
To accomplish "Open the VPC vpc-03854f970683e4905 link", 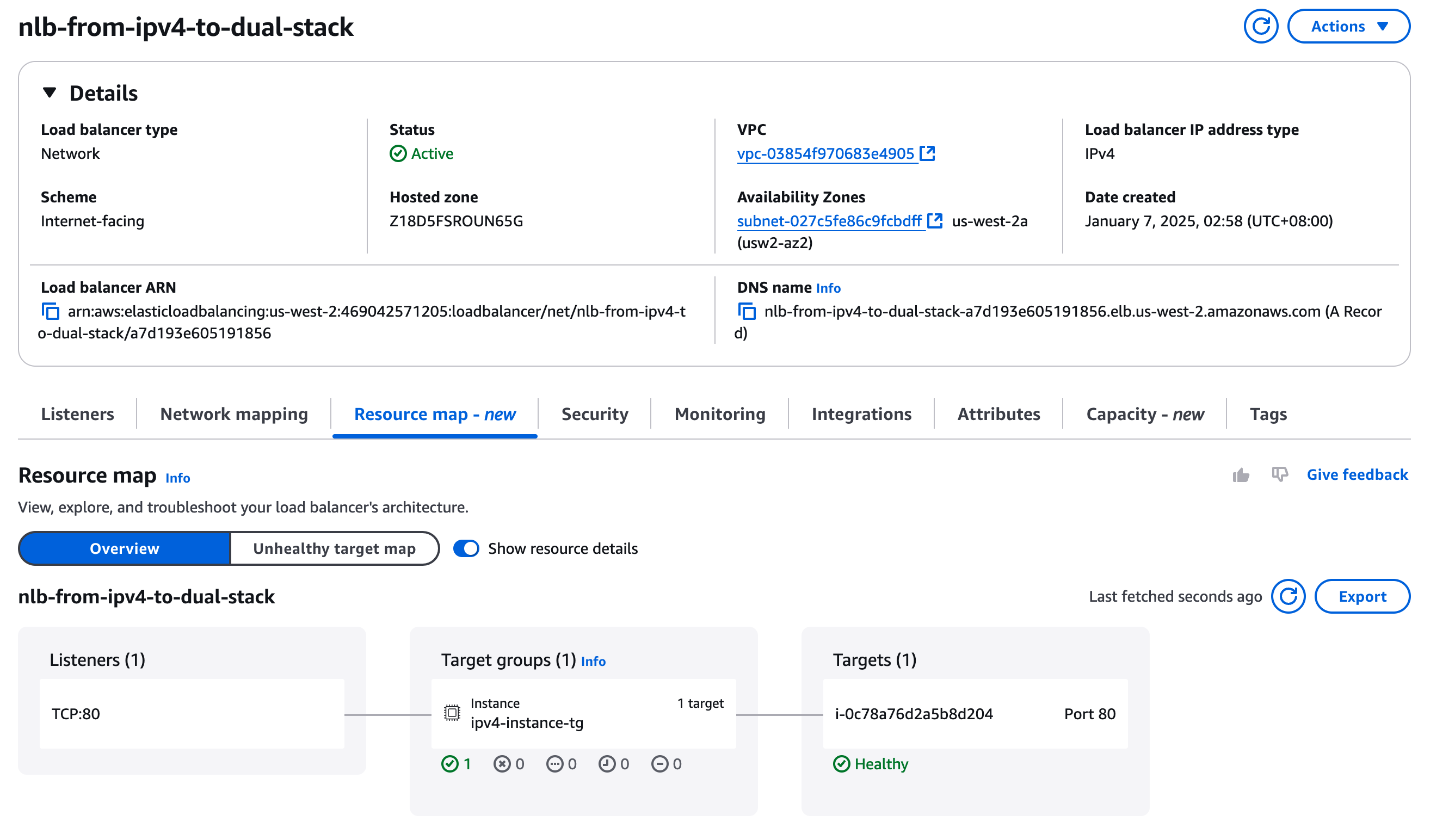I will click(x=825, y=154).
